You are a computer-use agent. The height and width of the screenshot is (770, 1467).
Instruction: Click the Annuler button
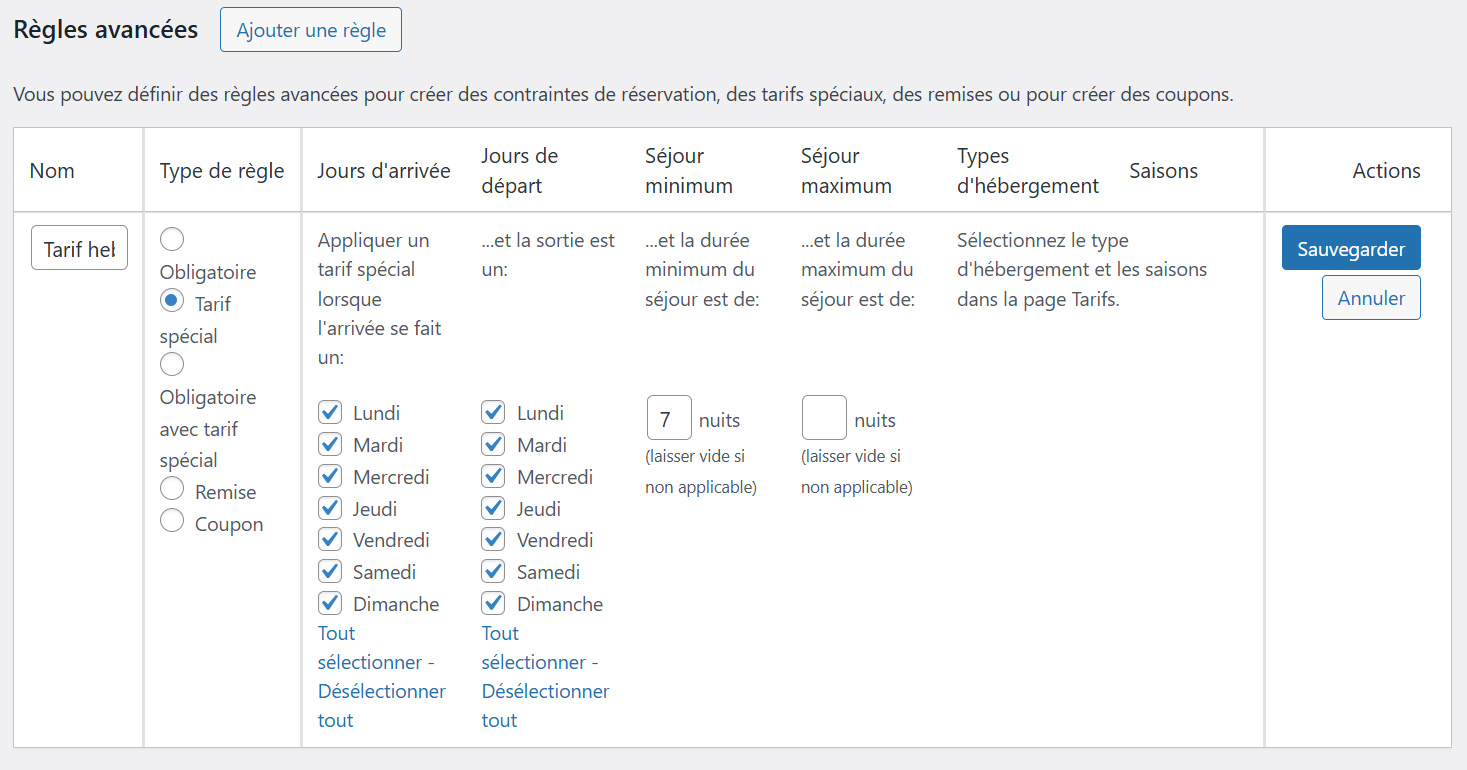[x=1371, y=298]
